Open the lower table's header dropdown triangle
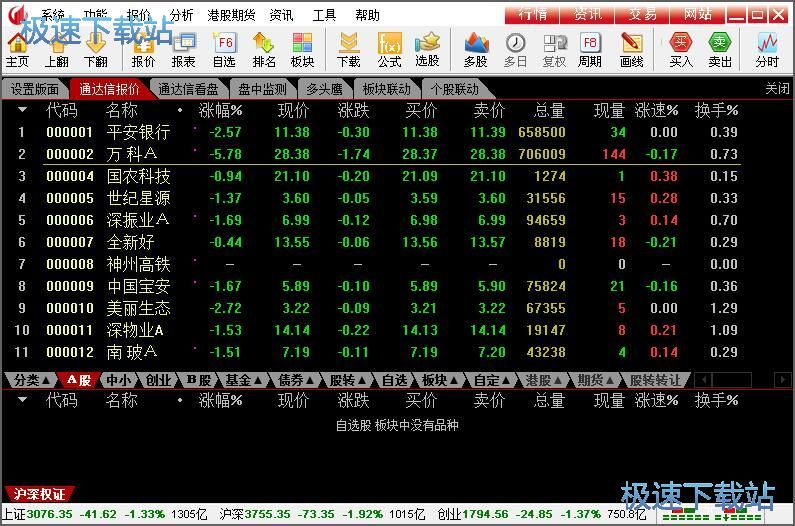Image resolution: width=795 pixels, height=526 pixels. tap(22, 399)
